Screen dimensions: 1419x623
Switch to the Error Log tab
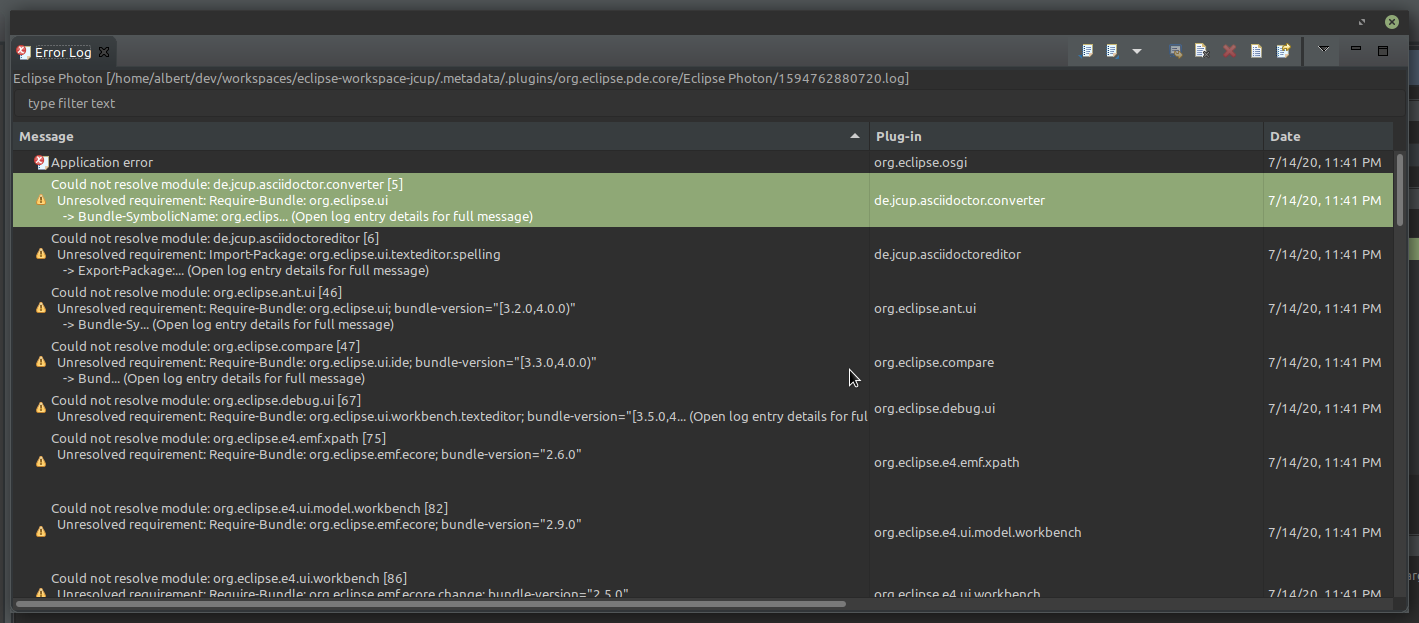(60, 52)
